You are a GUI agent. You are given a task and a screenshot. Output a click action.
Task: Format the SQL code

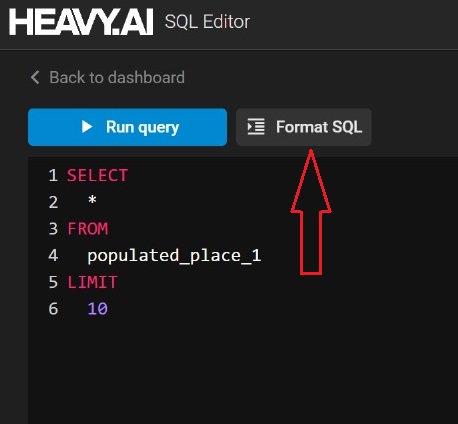(304, 127)
